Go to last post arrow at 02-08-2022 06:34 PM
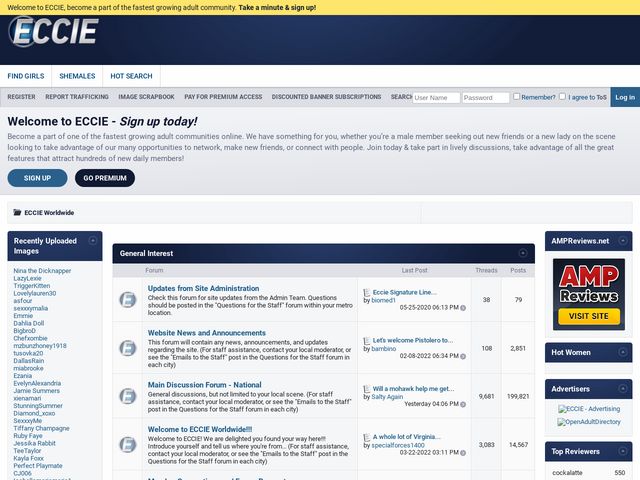 [463, 356]
